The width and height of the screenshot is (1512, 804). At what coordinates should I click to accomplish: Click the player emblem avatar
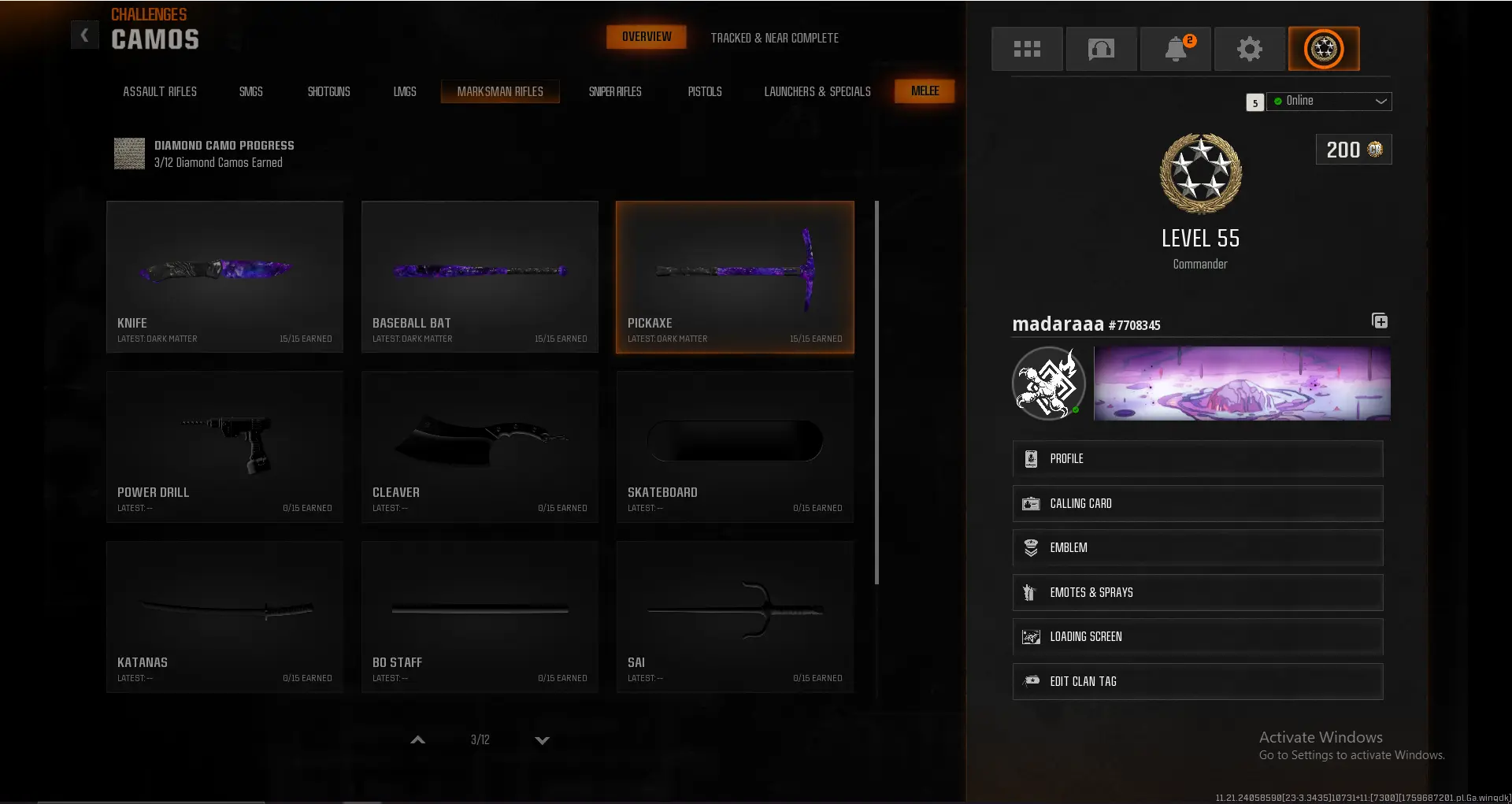1049,383
